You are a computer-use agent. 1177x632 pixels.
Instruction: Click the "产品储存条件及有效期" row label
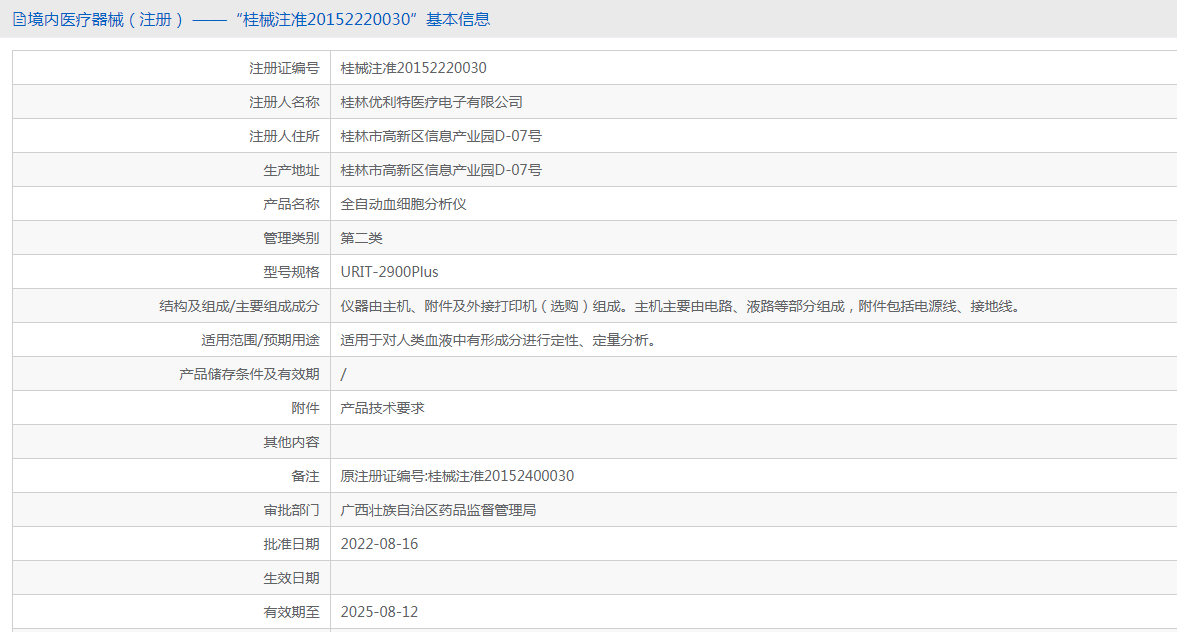pos(249,374)
